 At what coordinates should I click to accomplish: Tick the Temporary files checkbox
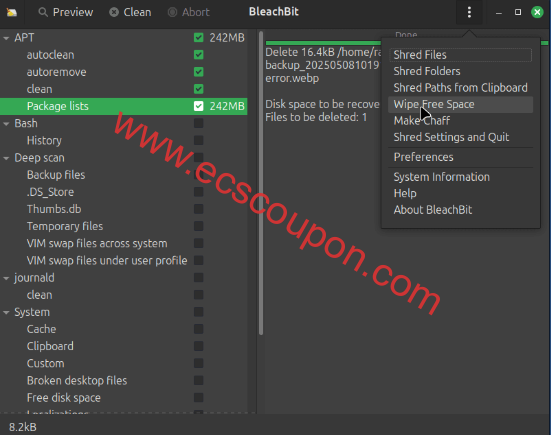click(199, 226)
